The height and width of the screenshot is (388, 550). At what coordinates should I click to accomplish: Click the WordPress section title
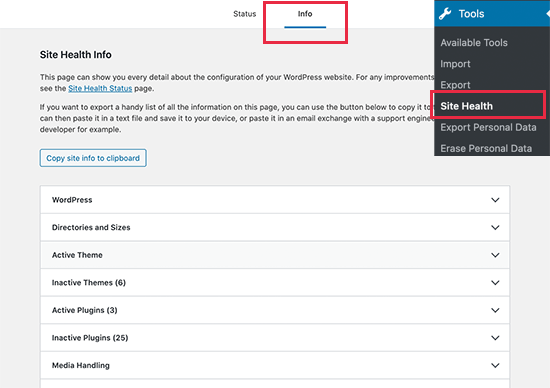(72, 200)
